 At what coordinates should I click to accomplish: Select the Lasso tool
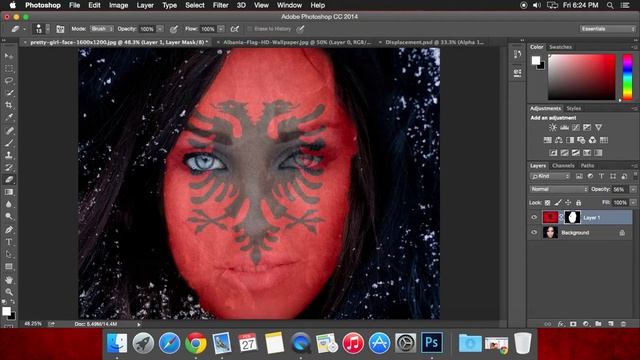tap(9, 81)
